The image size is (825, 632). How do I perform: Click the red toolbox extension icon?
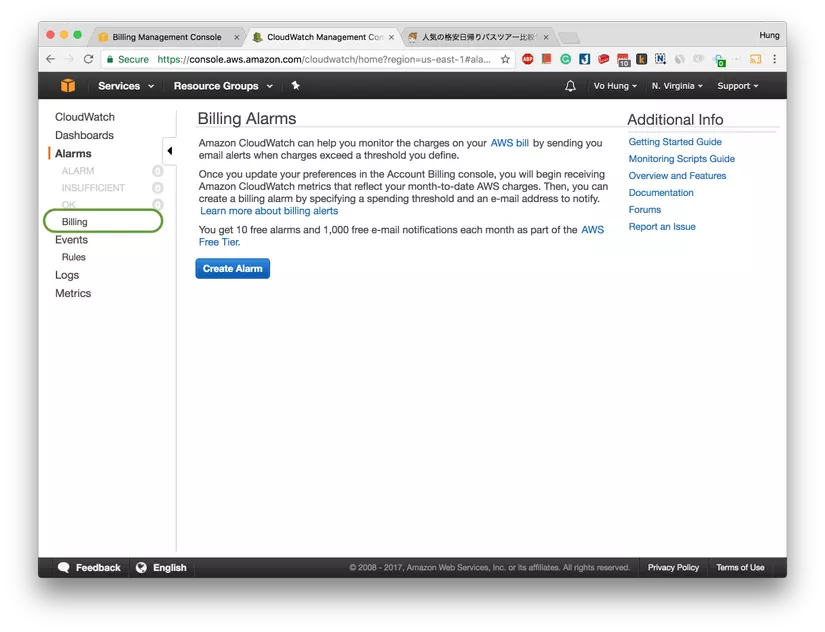603,59
